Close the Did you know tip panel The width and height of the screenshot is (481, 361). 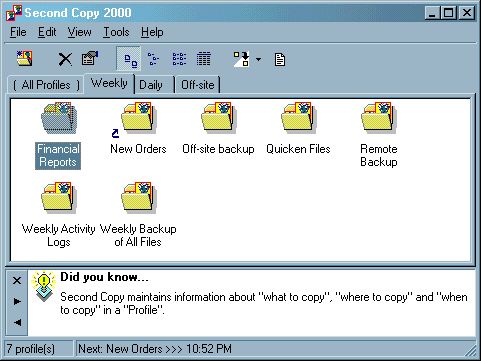coord(17,281)
